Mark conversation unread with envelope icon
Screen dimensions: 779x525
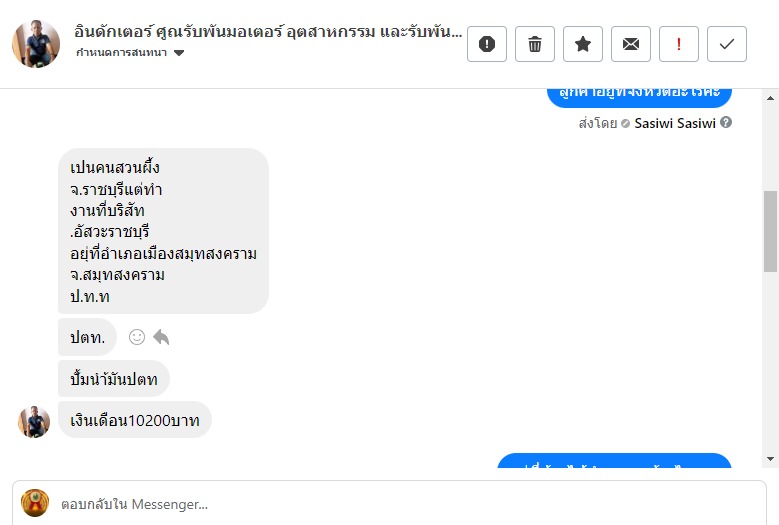coord(631,44)
